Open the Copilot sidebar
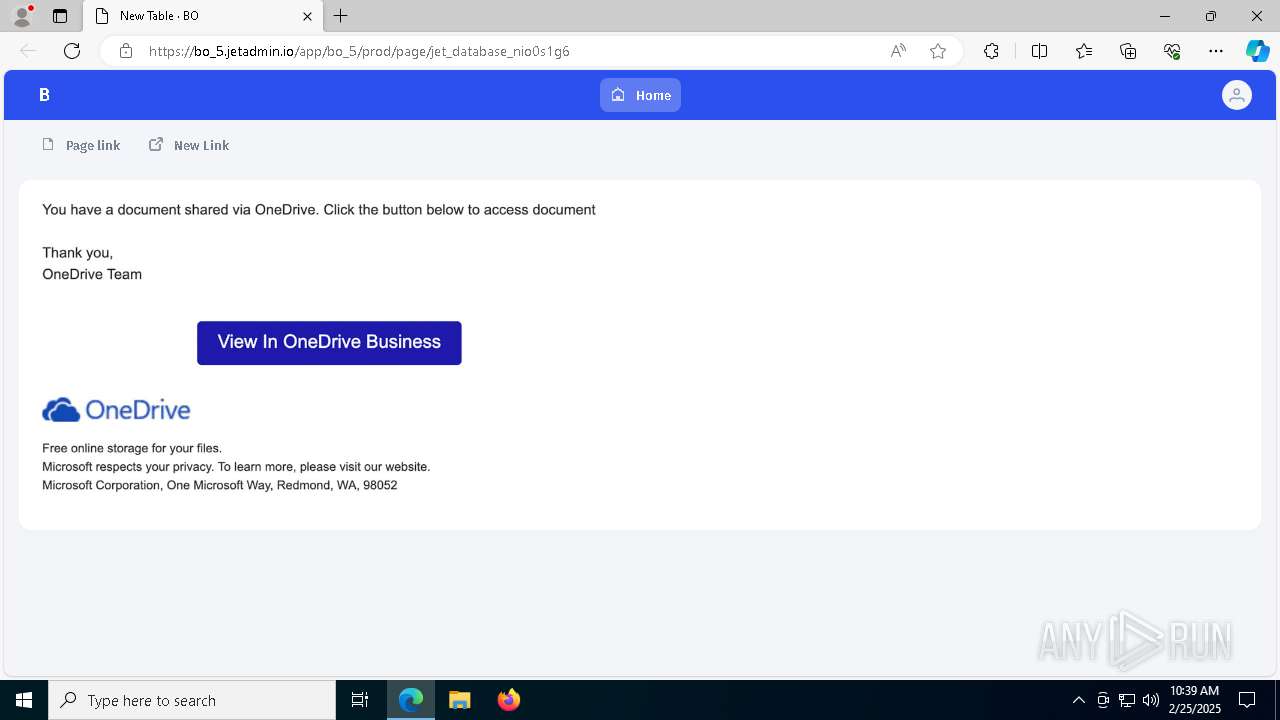Screen dimensions: 1280x720 point(1257,51)
